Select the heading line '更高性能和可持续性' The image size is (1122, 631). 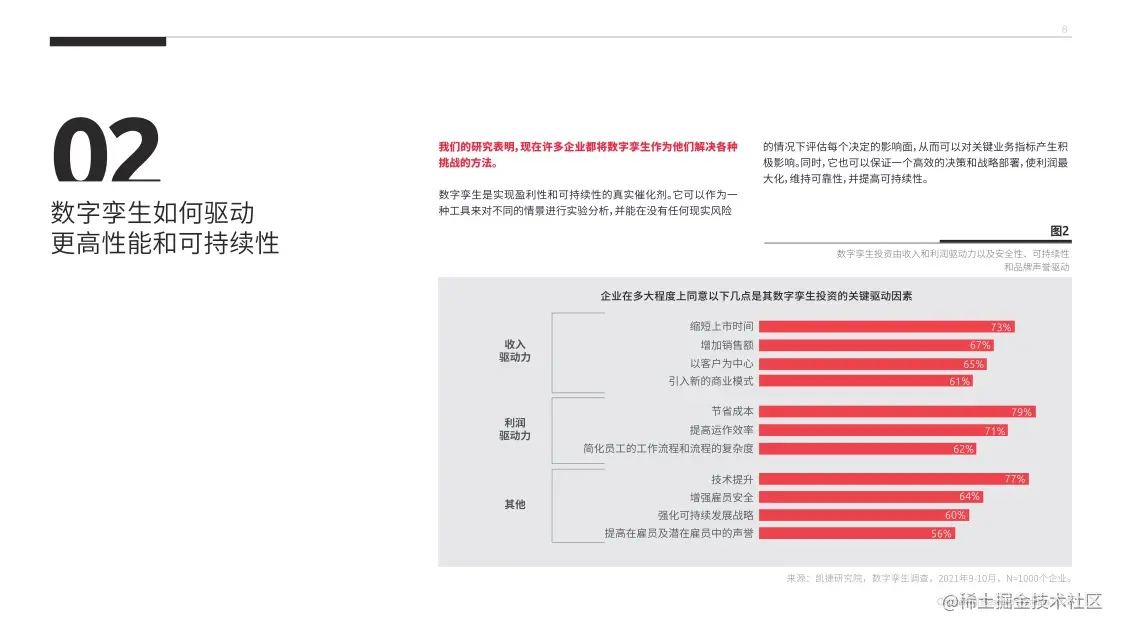coord(165,243)
